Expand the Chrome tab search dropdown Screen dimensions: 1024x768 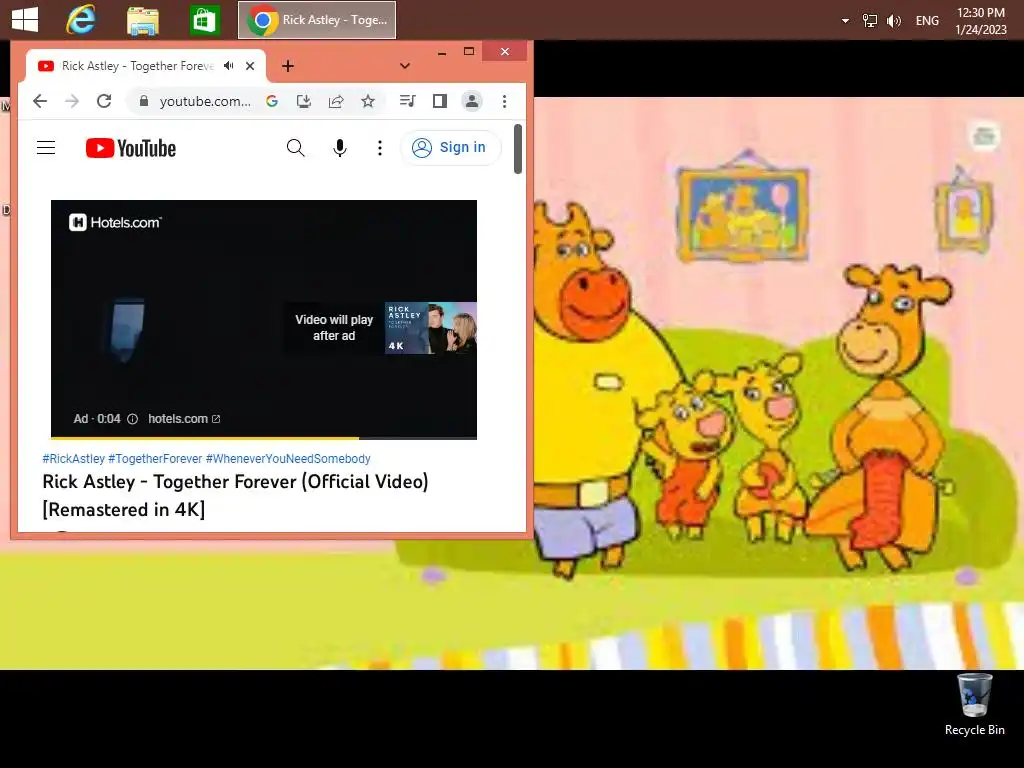pyautogui.click(x=405, y=66)
